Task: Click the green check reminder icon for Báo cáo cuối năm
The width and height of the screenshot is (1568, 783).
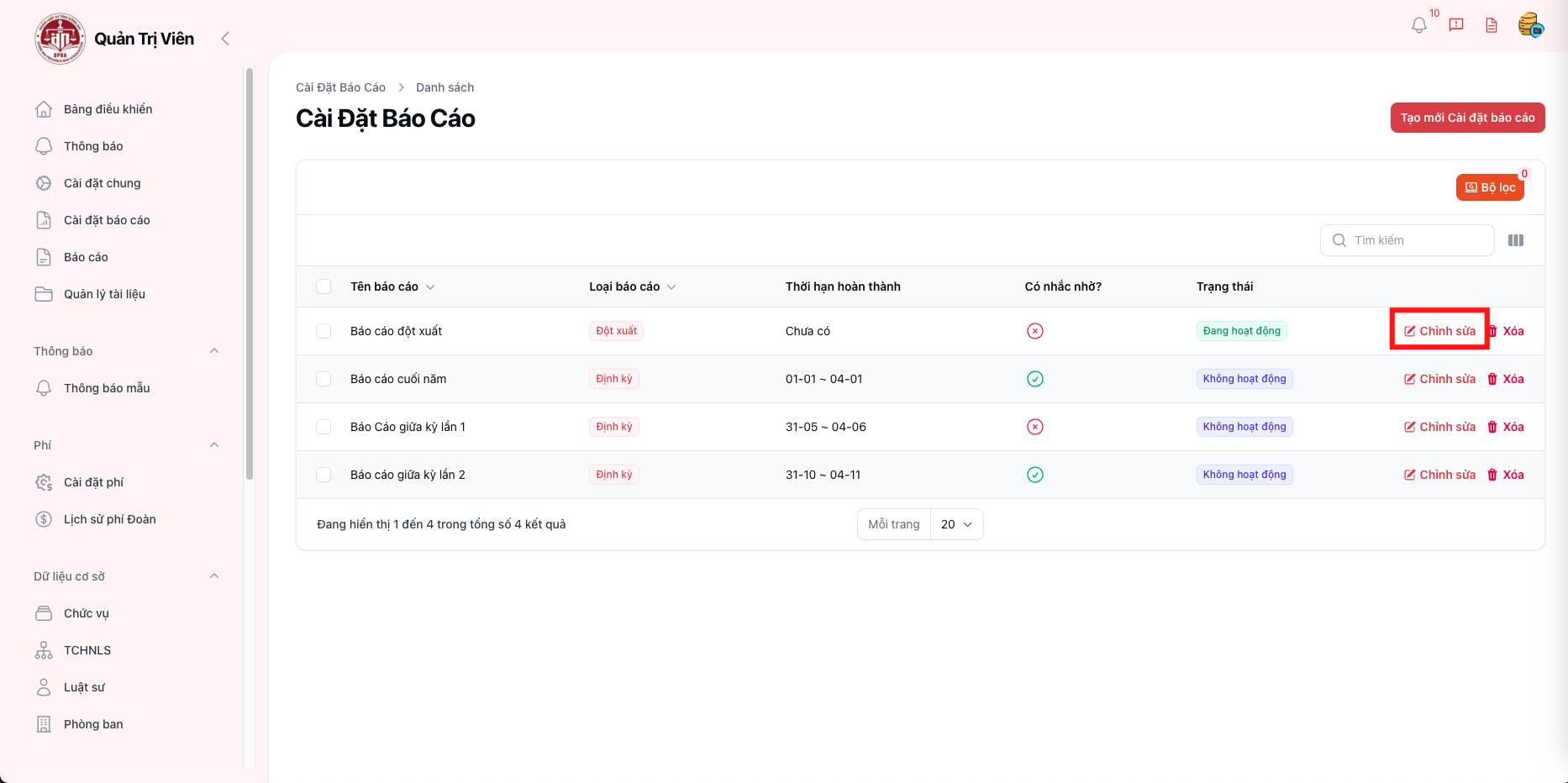Action: tap(1035, 379)
